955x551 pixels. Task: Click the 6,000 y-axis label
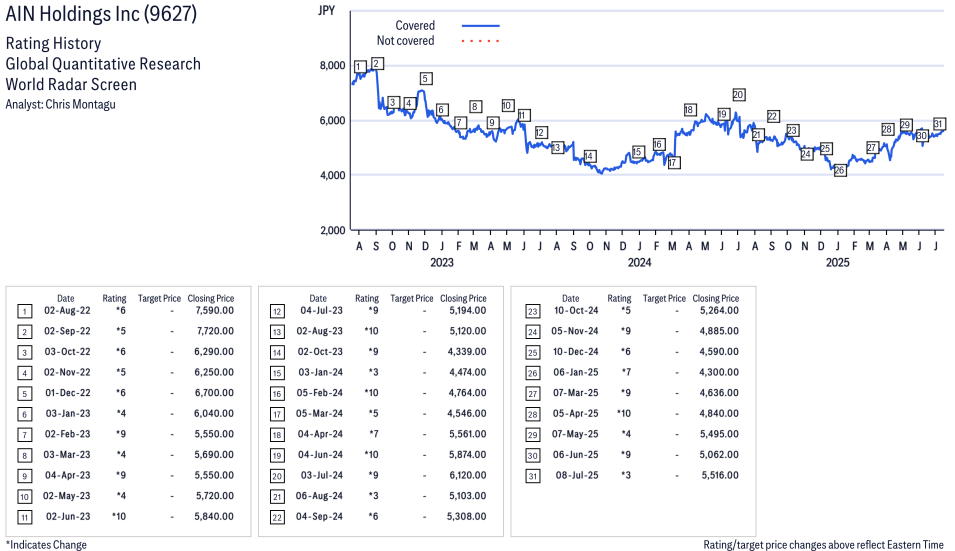(x=333, y=121)
